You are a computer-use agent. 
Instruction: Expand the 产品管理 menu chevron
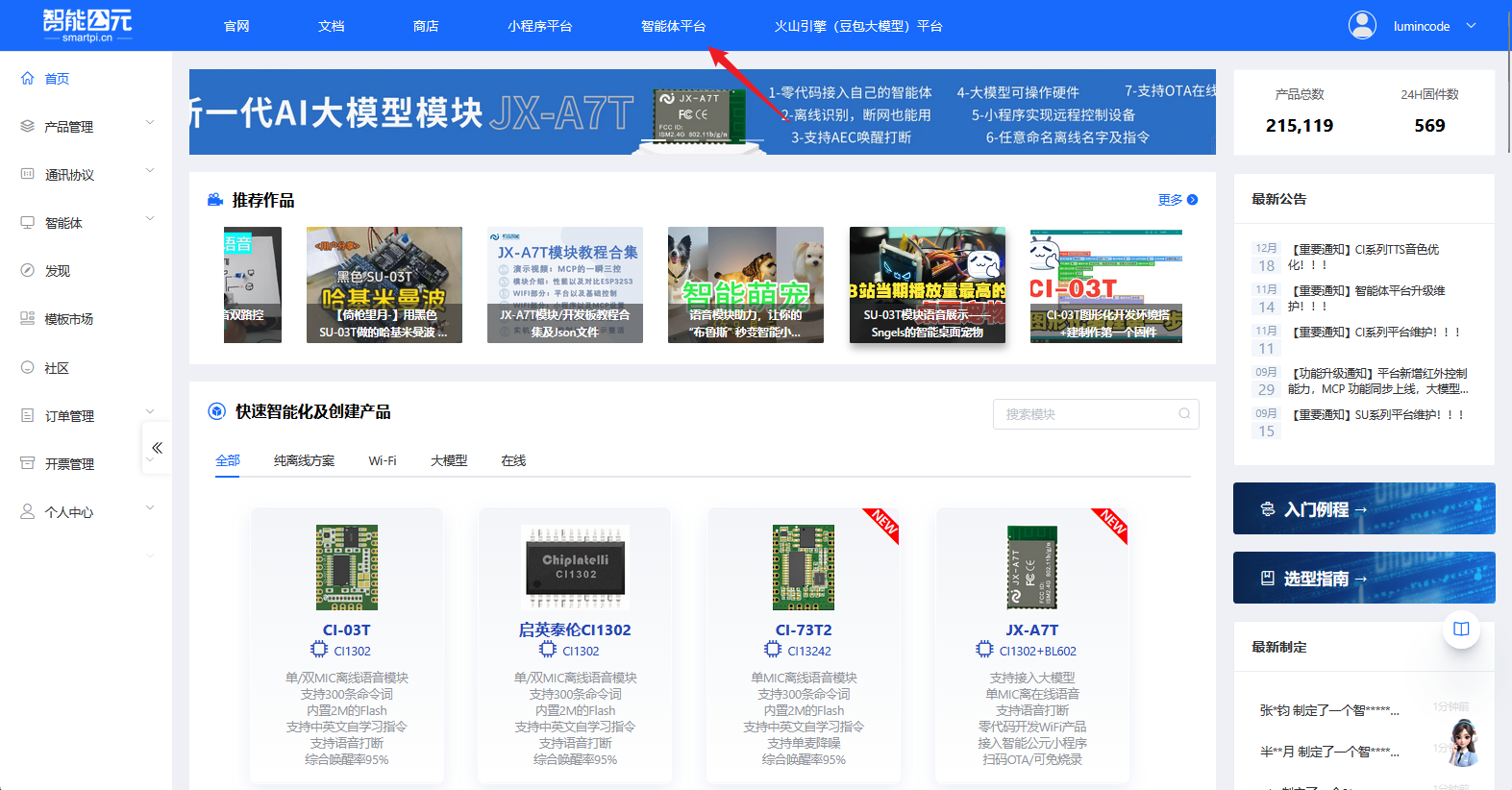(150, 123)
